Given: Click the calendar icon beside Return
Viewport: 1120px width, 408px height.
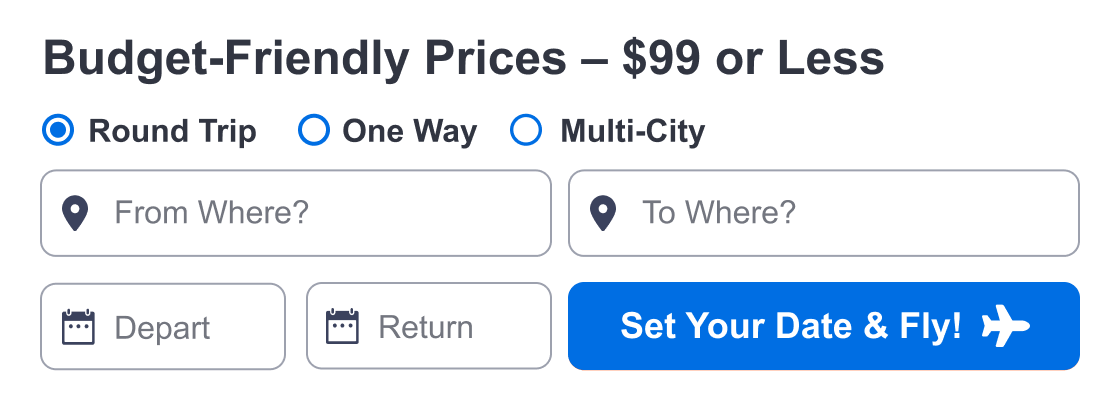Looking at the screenshot, I should pyautogui.click(x=342, y=327).
